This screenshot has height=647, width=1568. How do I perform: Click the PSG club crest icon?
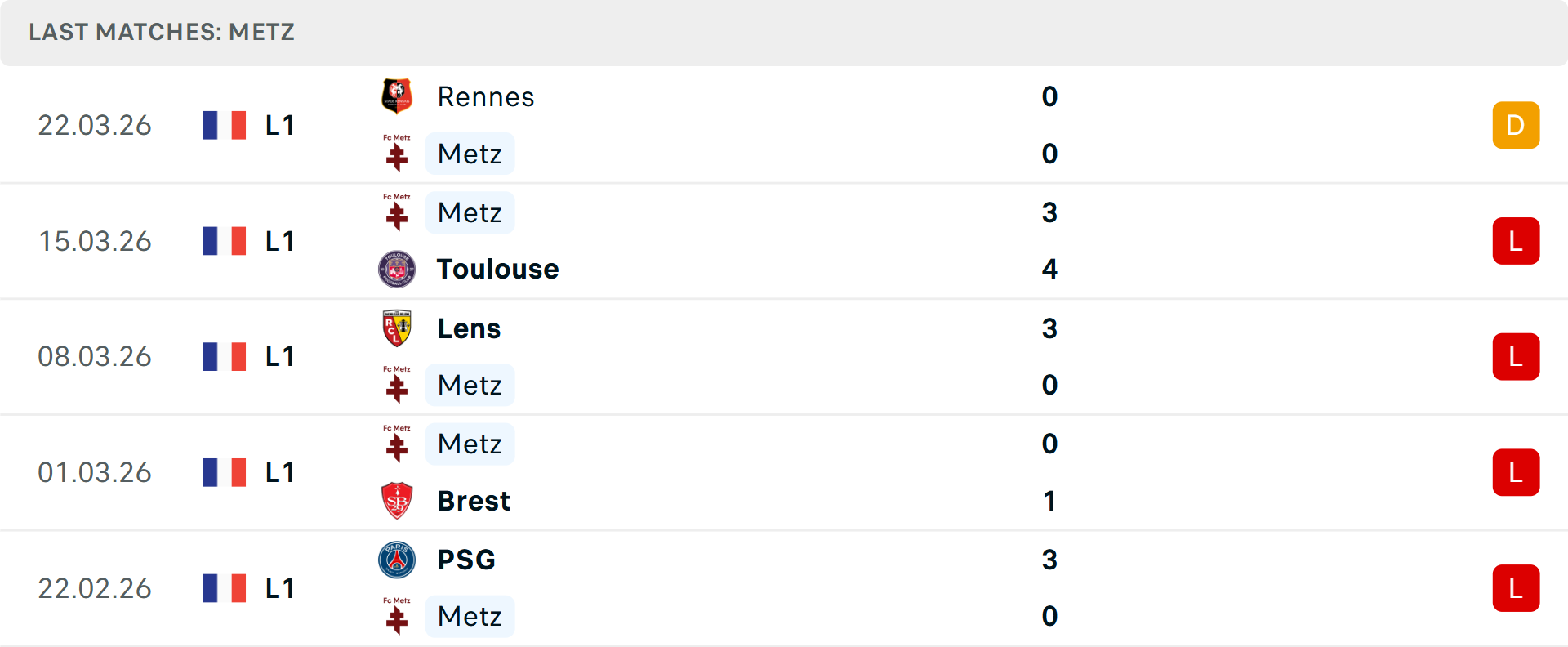(x=397, y=560)
